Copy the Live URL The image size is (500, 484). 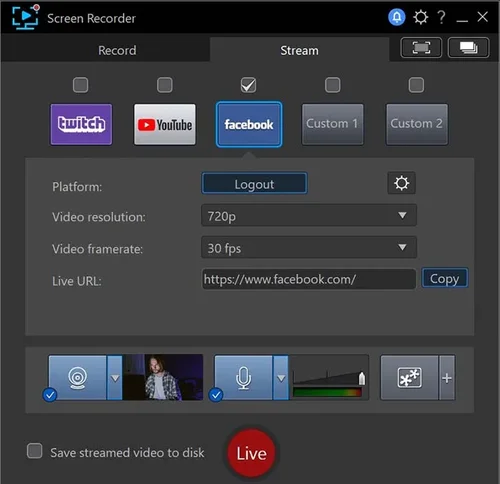coord(445,278)
